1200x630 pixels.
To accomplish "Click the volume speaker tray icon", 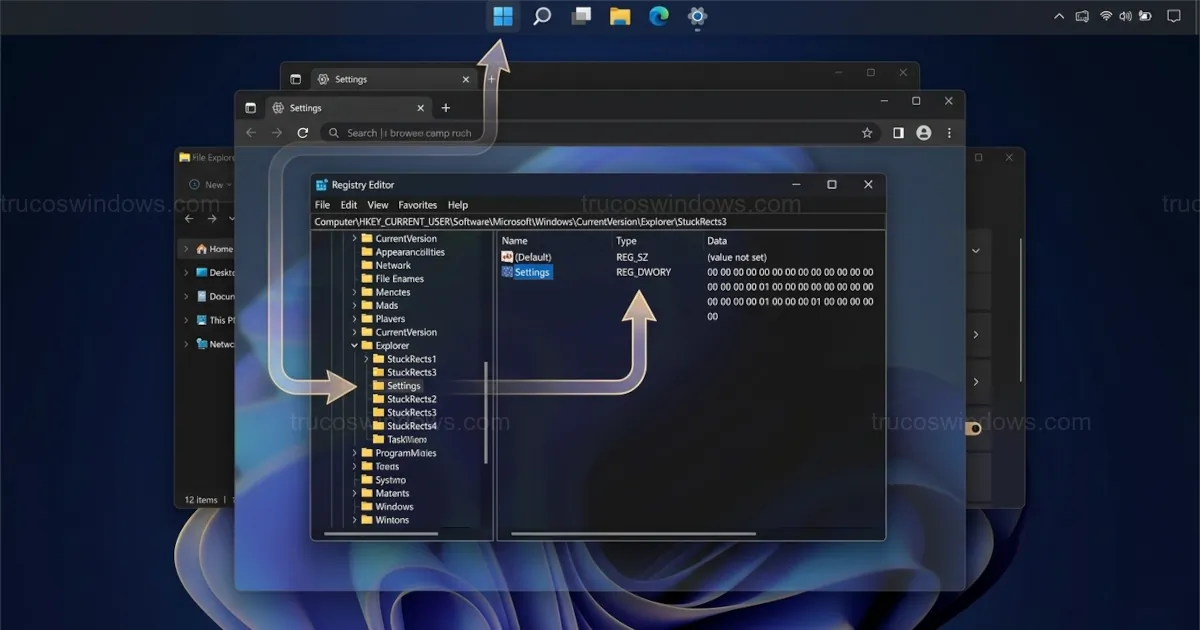I will coord(1126,16).
